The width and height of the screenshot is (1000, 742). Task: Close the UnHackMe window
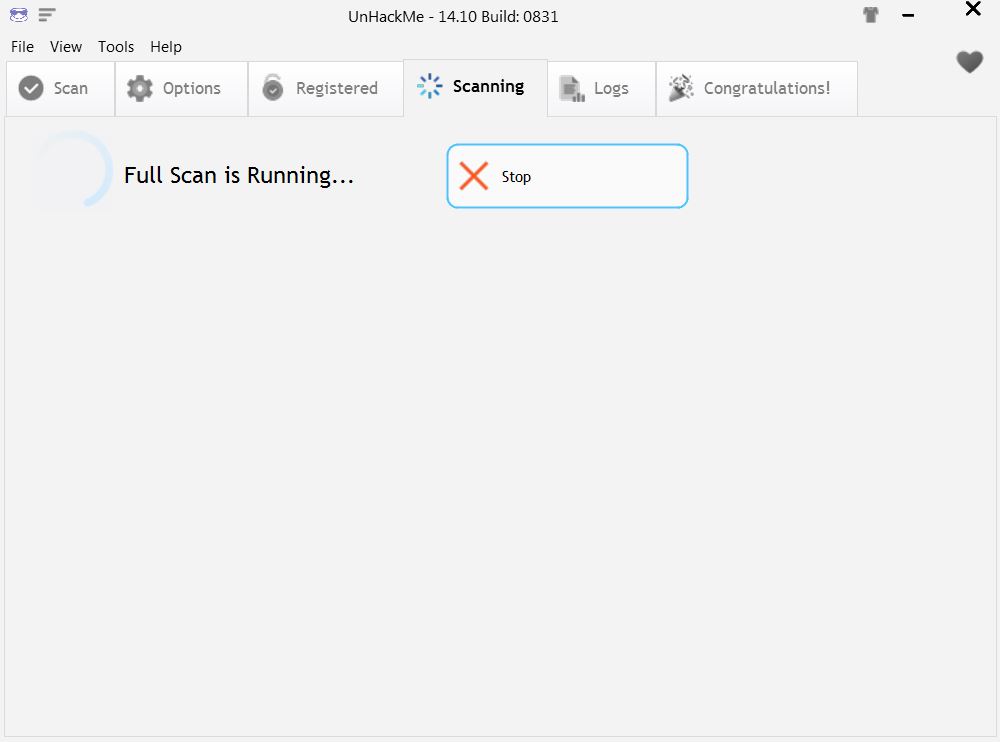[x=973, y=9]
